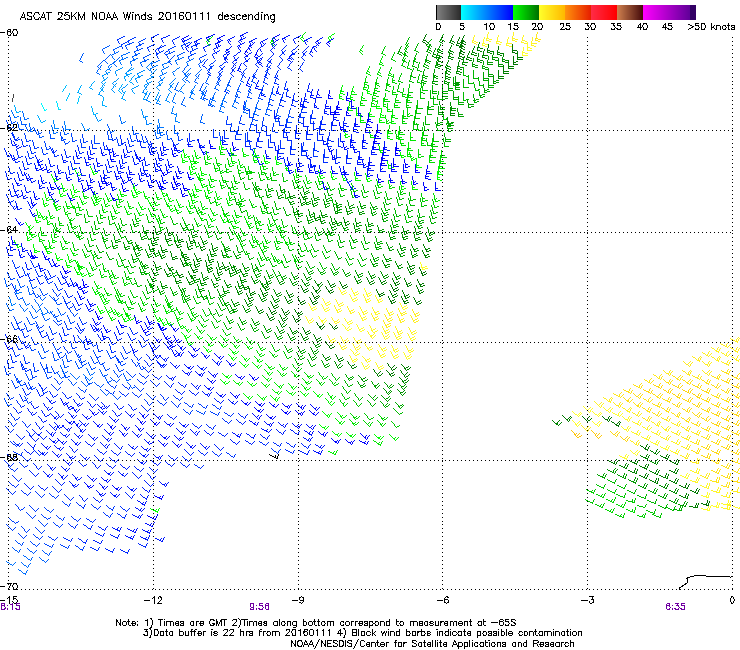The image size is (740, 650).
Task: Select the red 30–35 knots legend segment
Action: coord(604,12)
